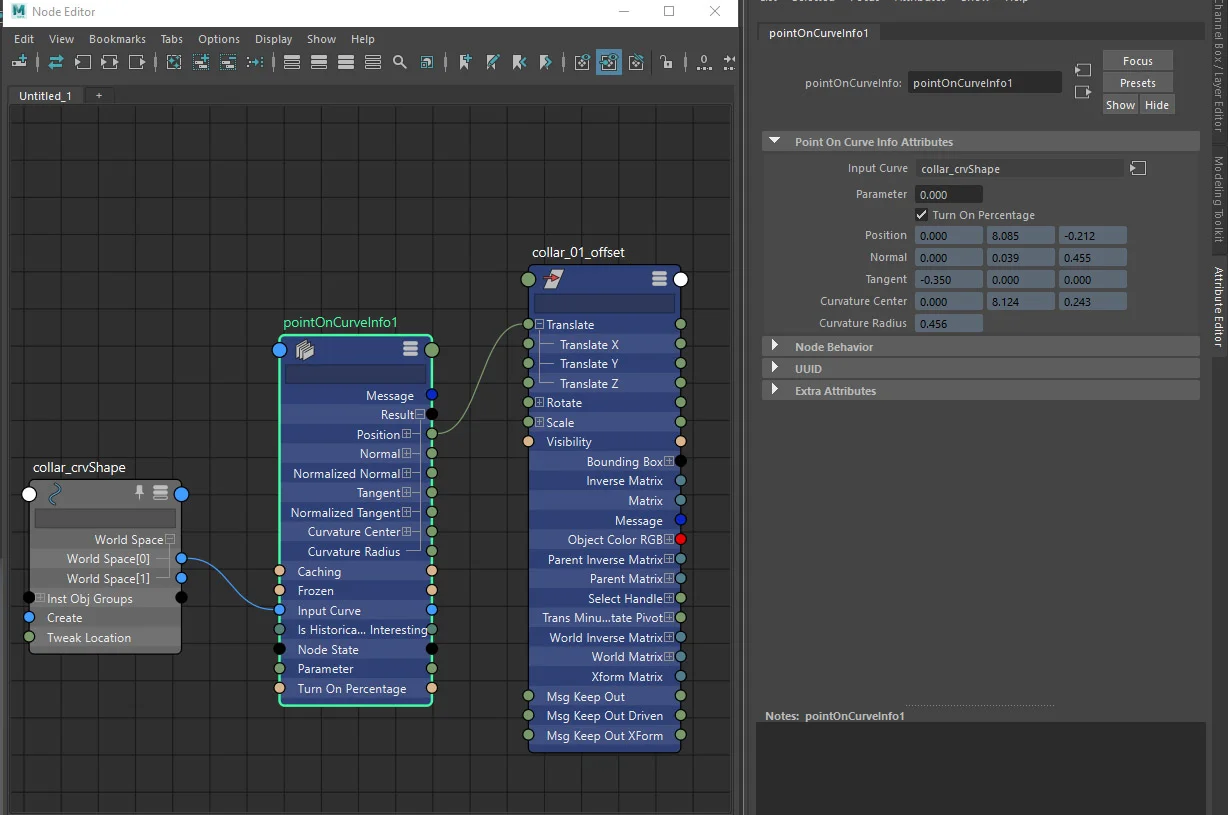Click view mode icon on collar_crvShape node
Screen dimensions: 1228x815
(160, 493)
